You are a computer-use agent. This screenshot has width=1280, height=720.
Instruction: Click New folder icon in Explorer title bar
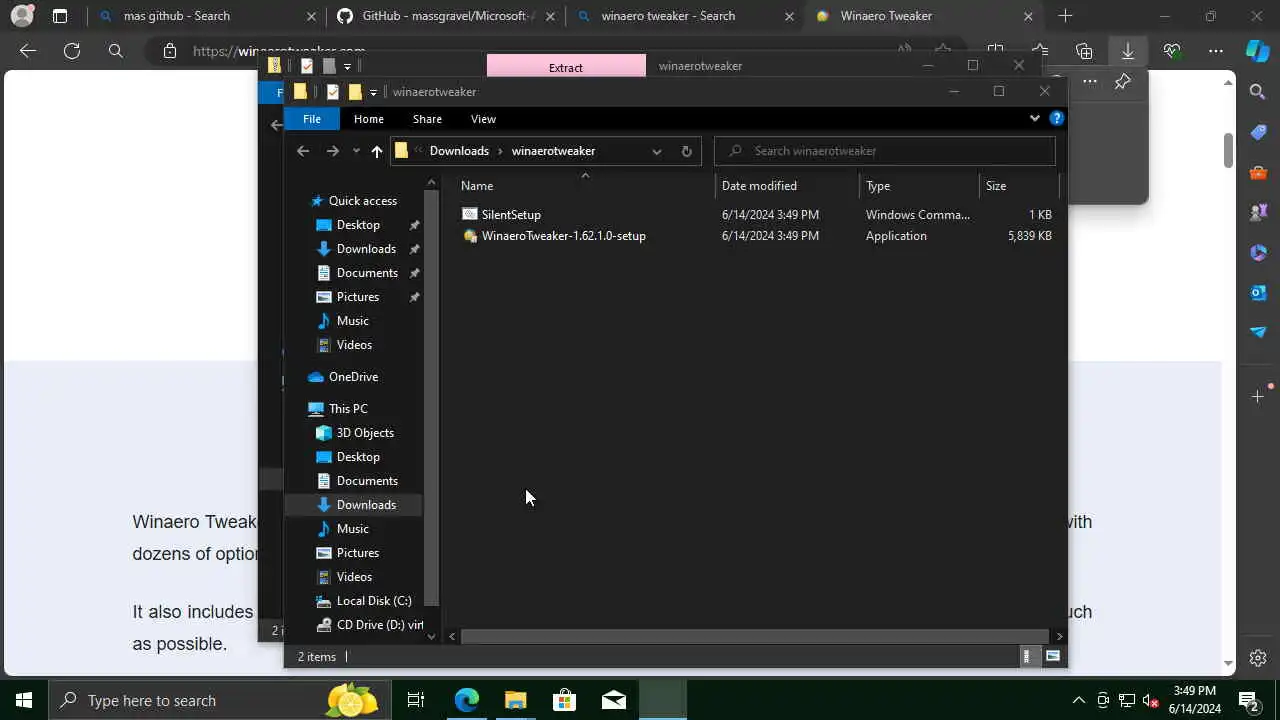point(354,92)
